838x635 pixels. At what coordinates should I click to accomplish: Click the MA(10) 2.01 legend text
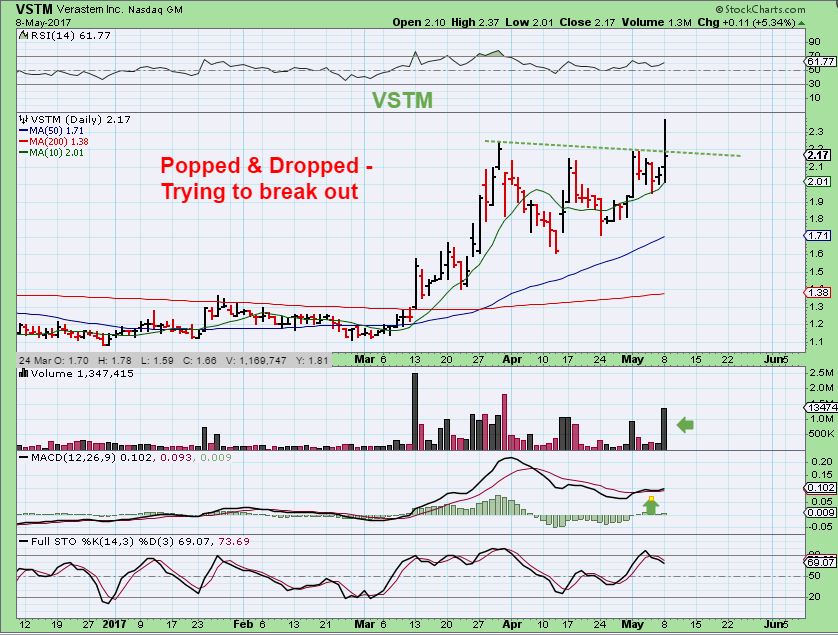56,153
